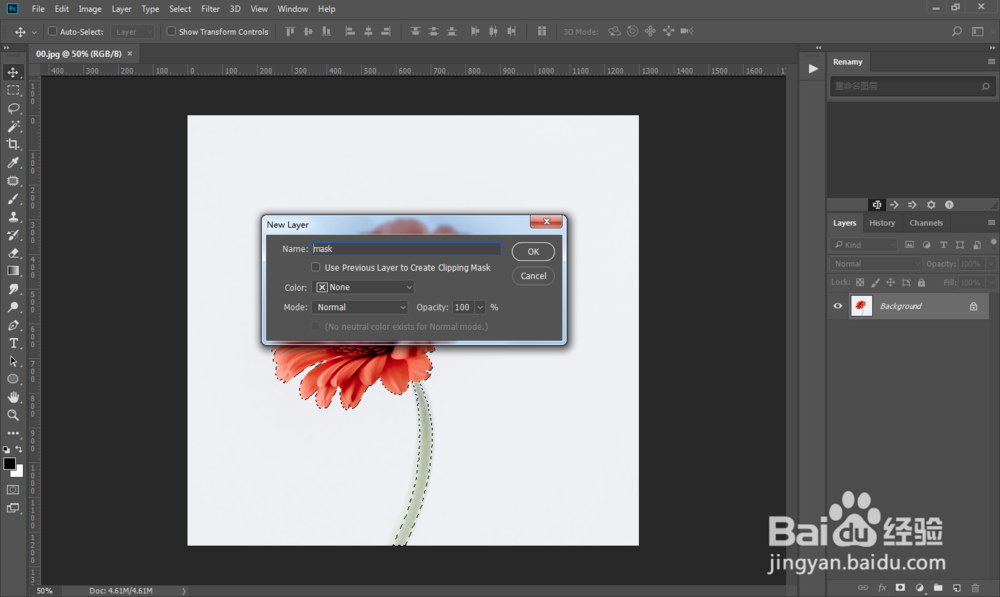Open the Layers blend mode Normal dropdown
Screen dimensions: 1000x597
point(876,263)
